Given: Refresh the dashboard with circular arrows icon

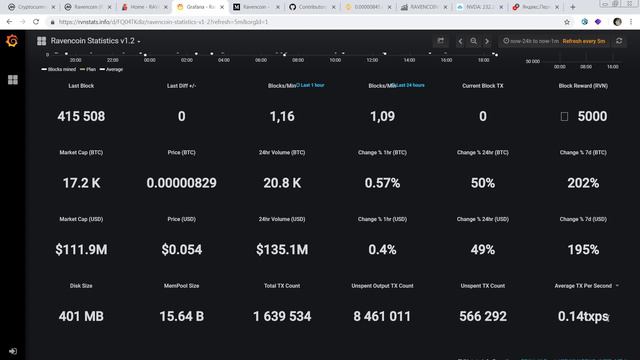Looking at the screenshot, I should pyautogui.click(x=619, y=41).
